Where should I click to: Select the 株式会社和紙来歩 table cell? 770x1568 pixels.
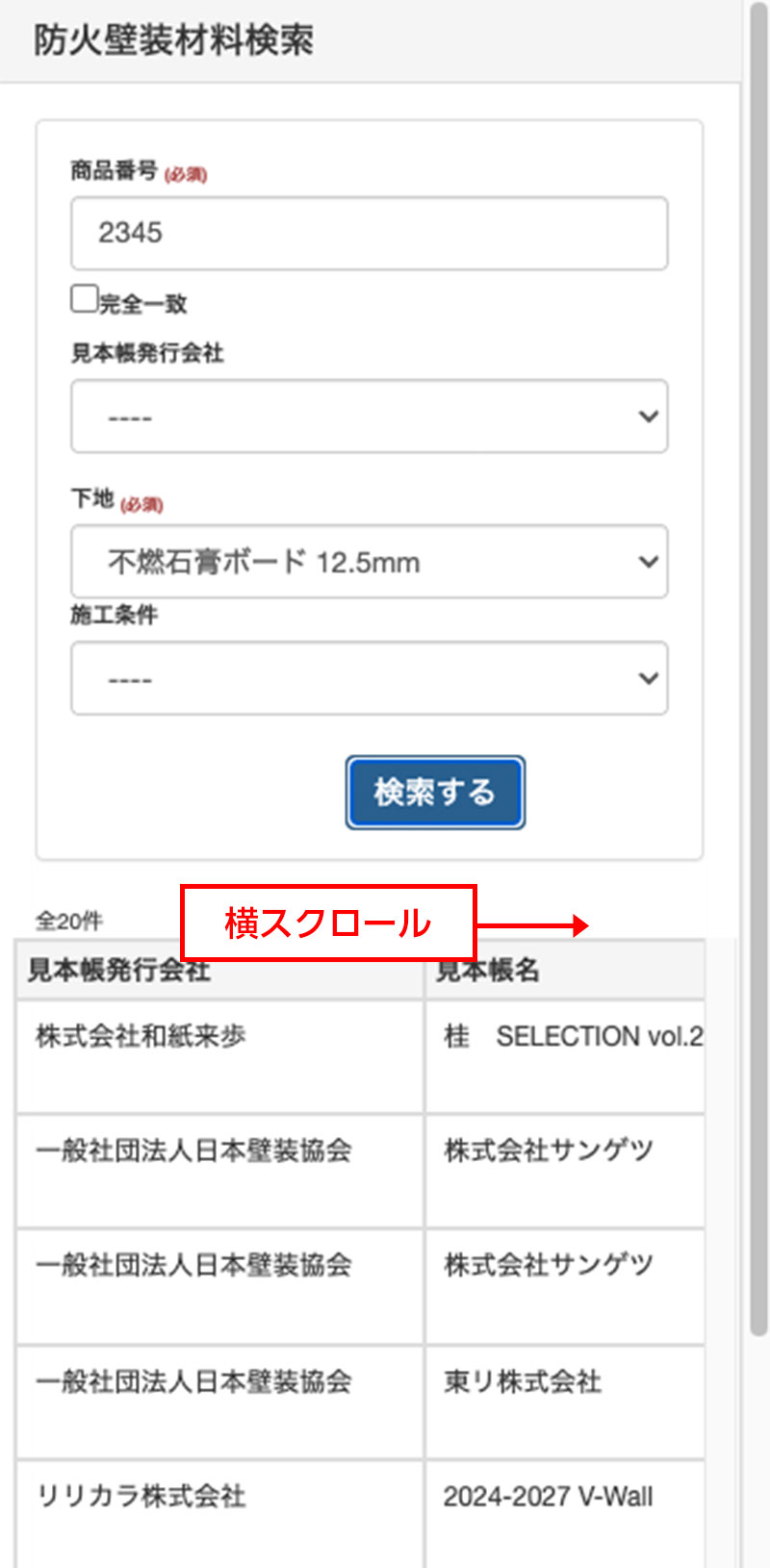(x=141, y=1036)
